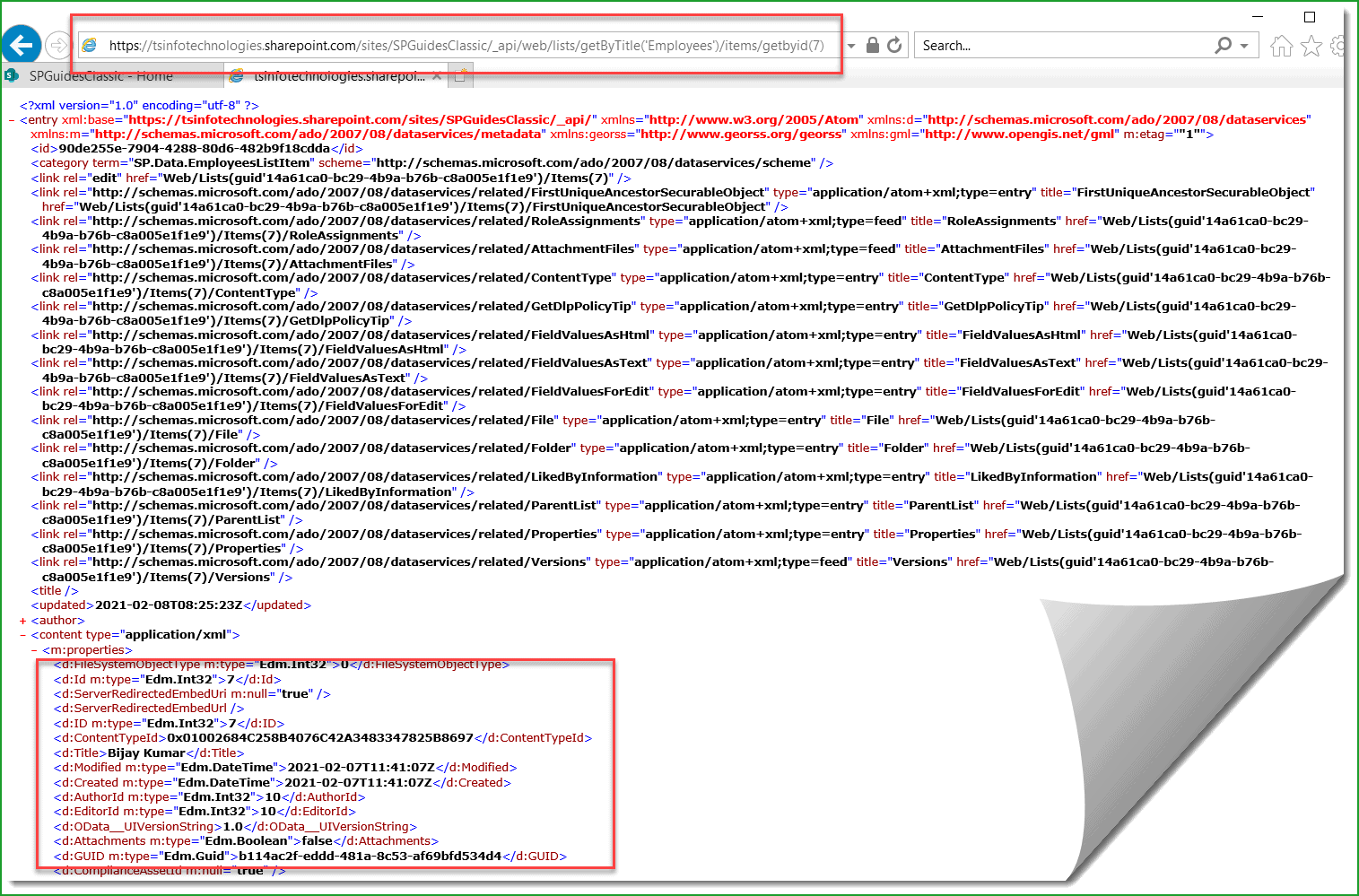Open the Home page
This screenshot has width=1359, height=896.
coord(1281,45)
